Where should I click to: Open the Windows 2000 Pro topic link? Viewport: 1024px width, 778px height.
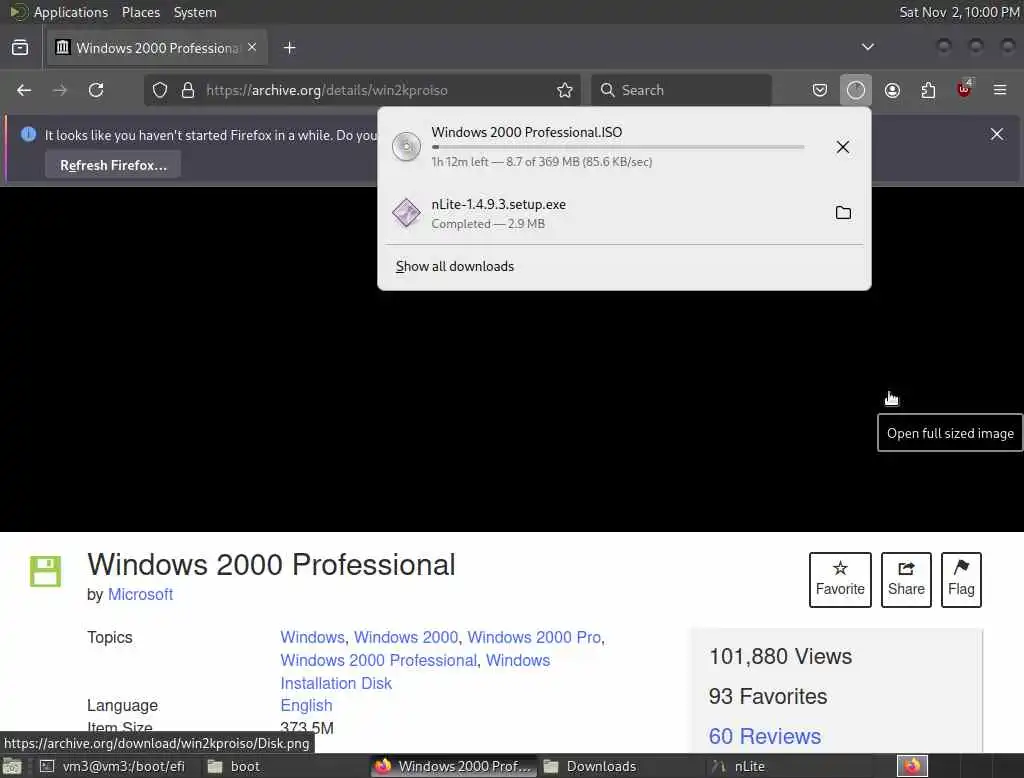point(534,637)
